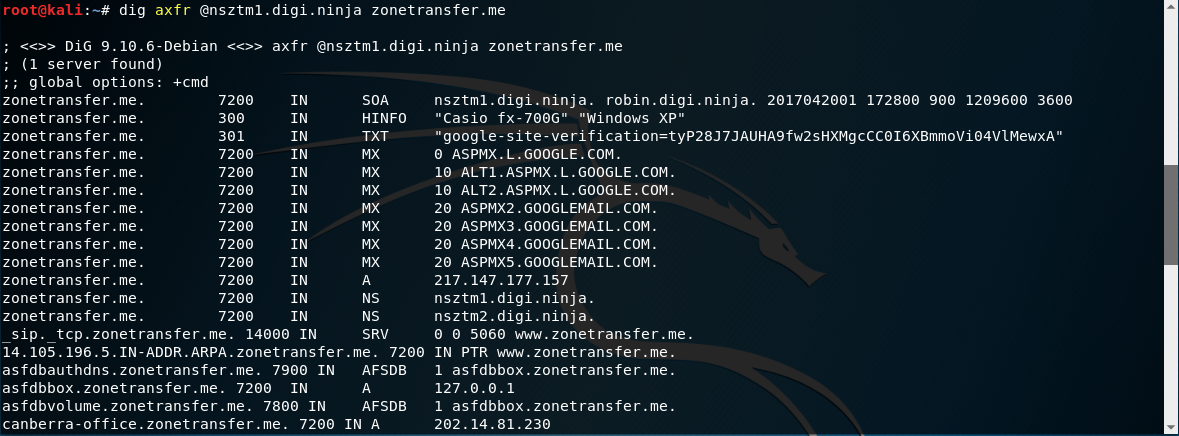
Task: Click the google-site-verification TXT value
Action: [x=748, y=137]
